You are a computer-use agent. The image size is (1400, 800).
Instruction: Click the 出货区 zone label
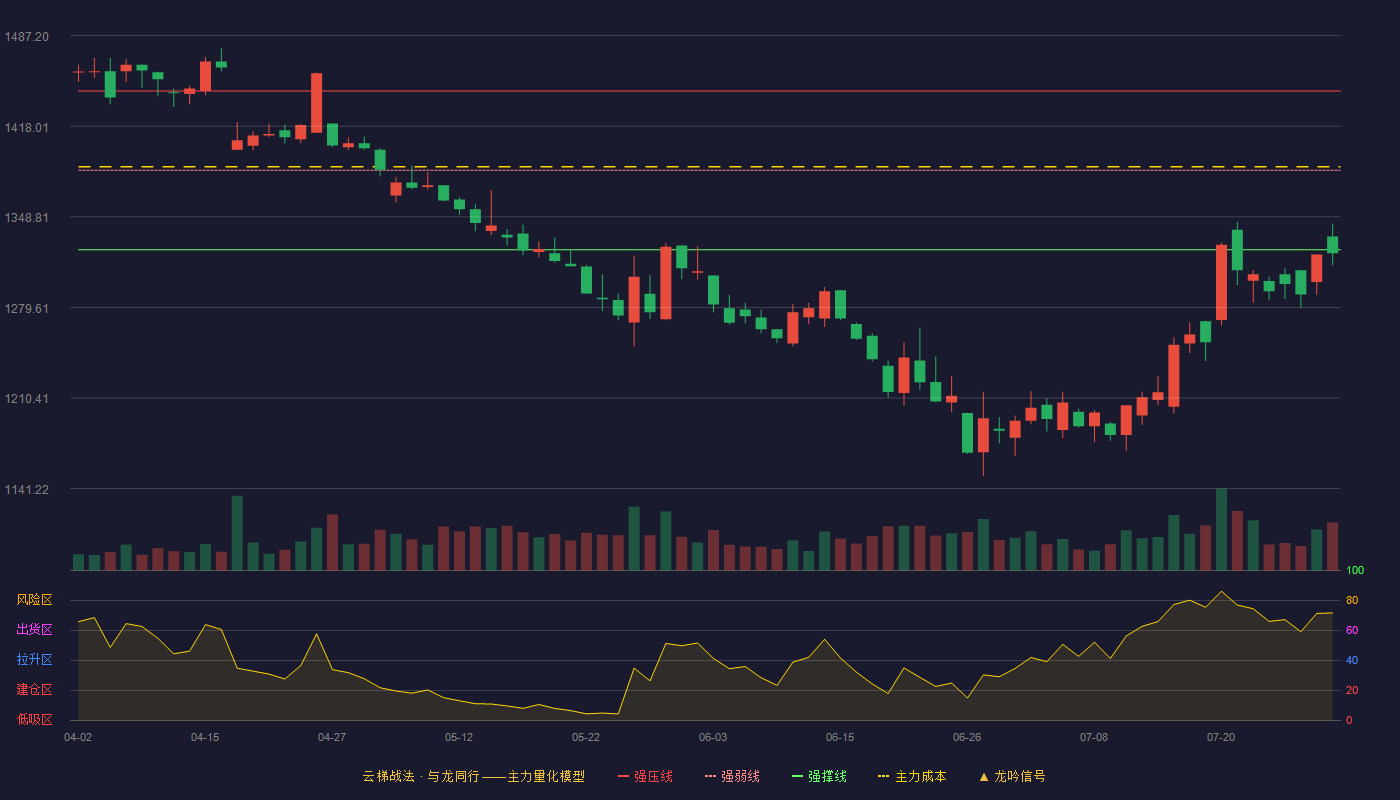(34, 630)
